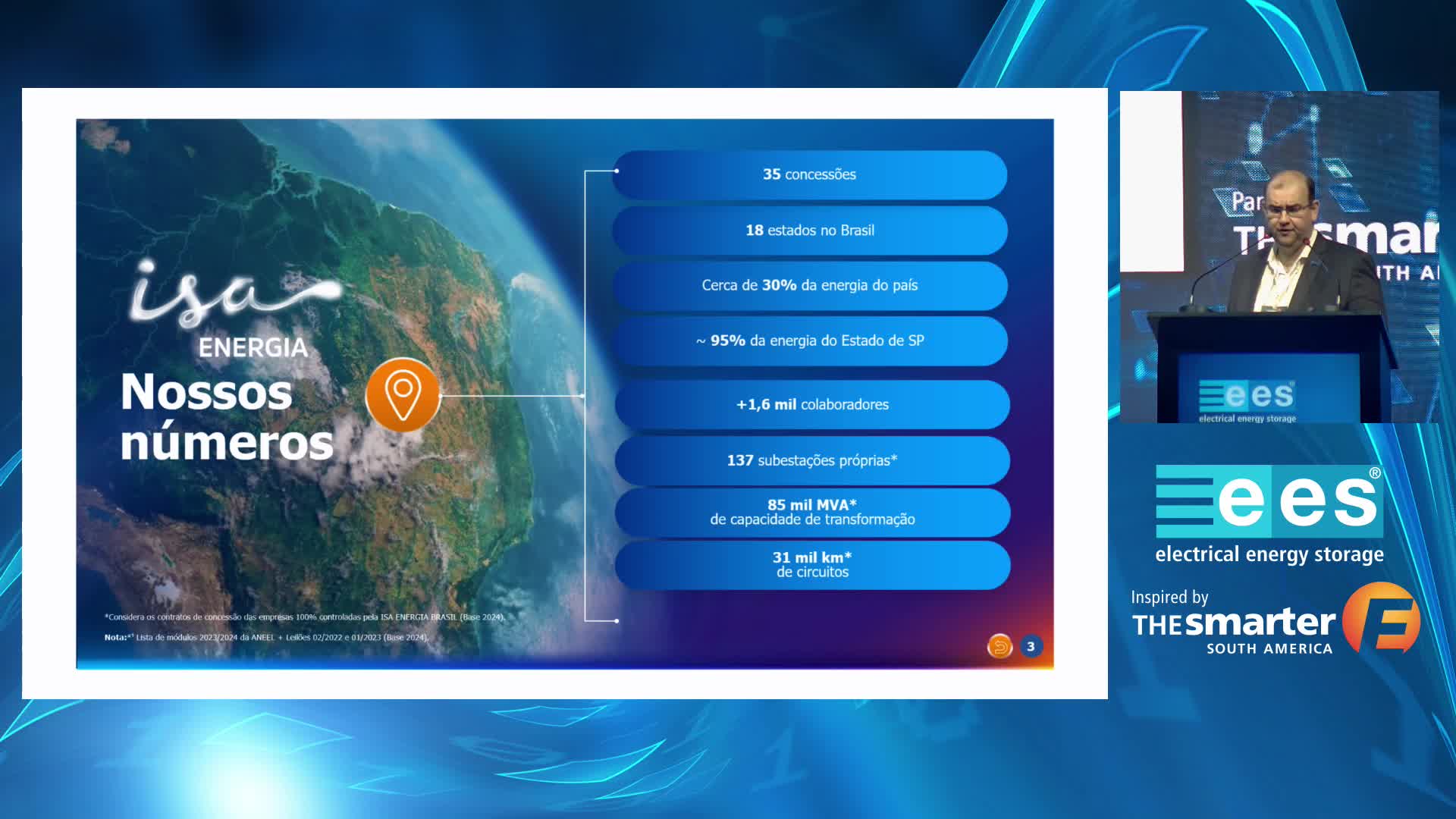Image resolution: width=1456 pixels, height=819 pixels.
Task: Select the '18 estados no Brasil' pill
Action: 810,230
